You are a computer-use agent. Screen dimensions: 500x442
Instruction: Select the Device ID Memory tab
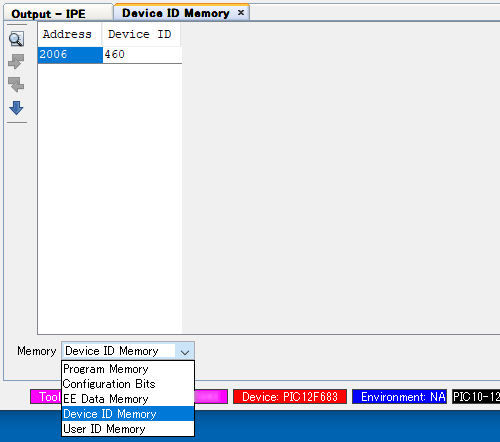(176, 13)
